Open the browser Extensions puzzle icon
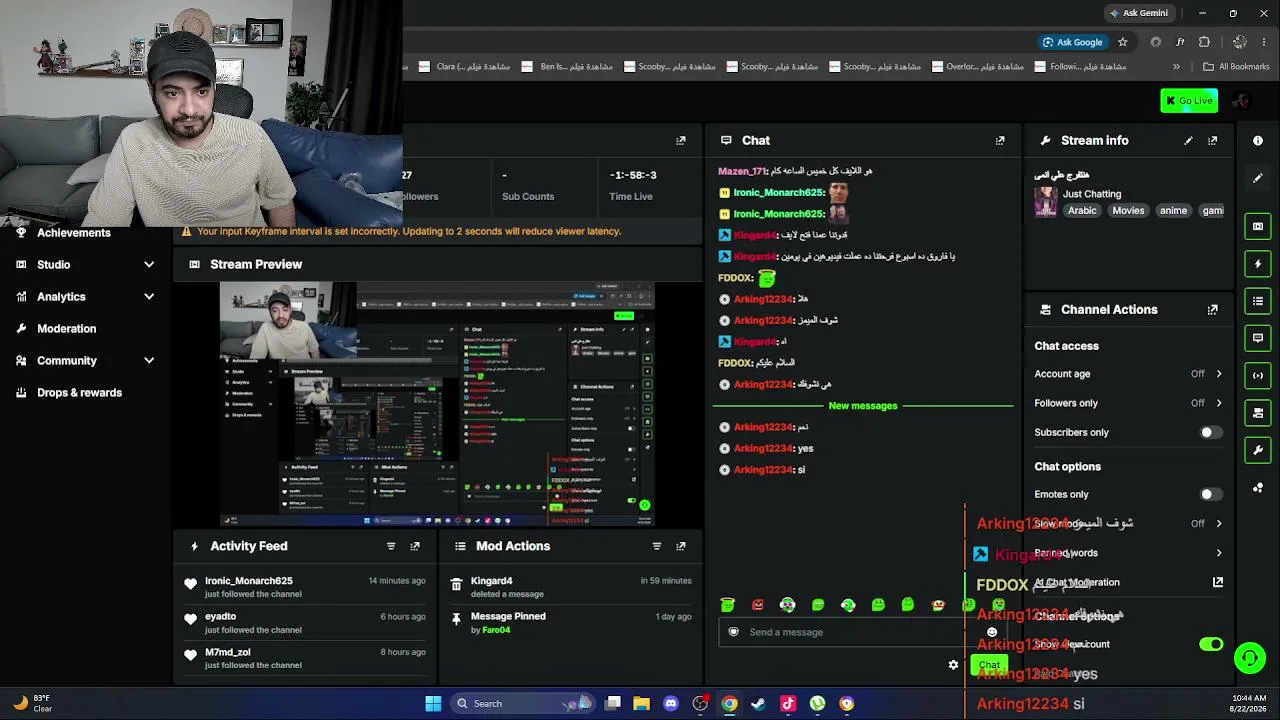 point(1204,42)
